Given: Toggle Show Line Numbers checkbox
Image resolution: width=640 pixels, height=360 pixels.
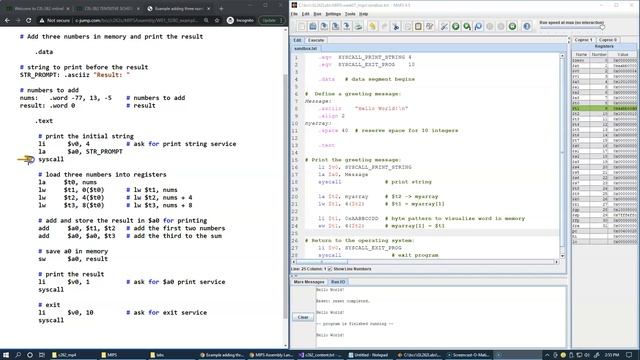Looking at the screenshot, I should [330, 269].
